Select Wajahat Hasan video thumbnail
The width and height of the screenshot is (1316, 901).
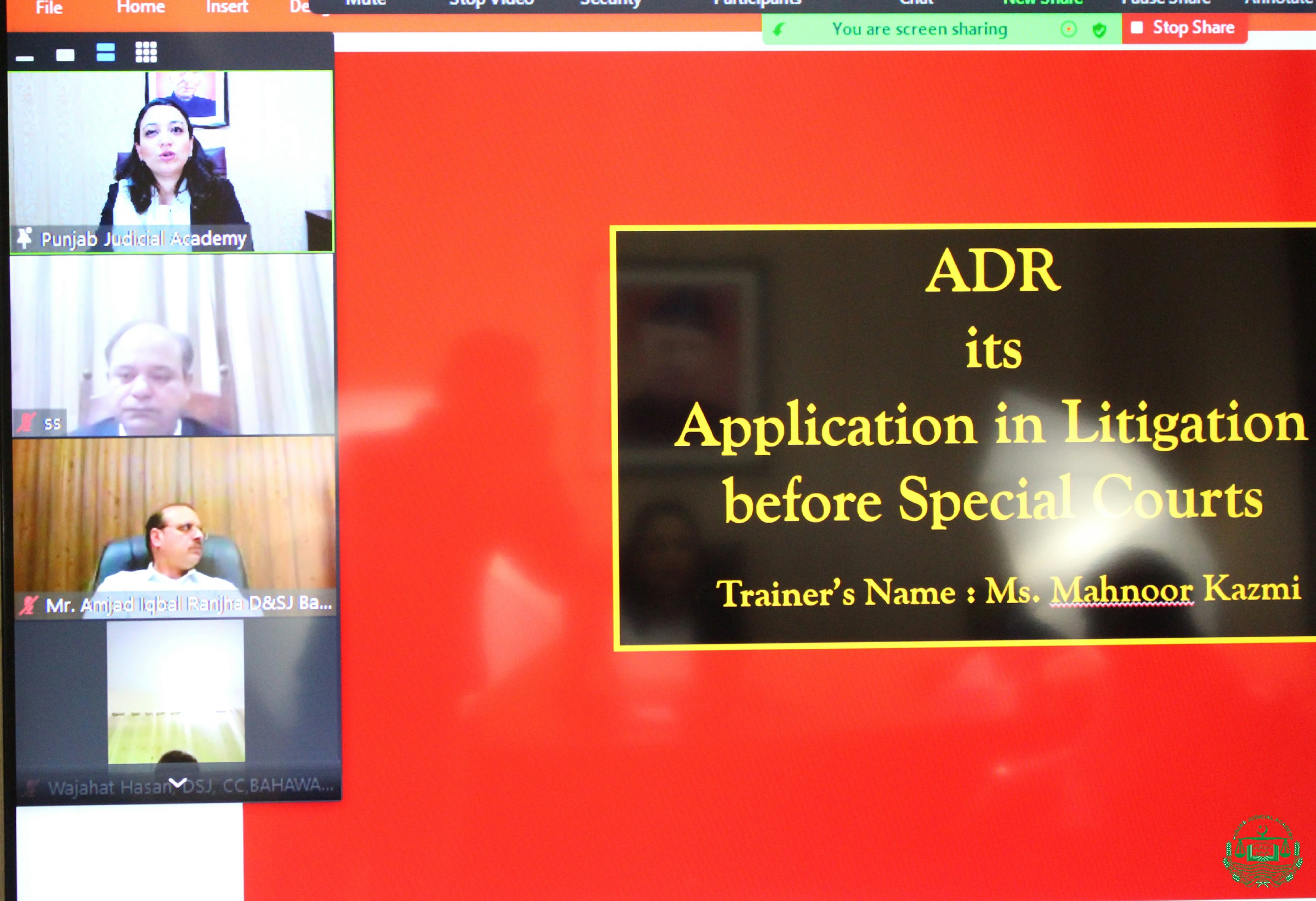tap(176, 696)
